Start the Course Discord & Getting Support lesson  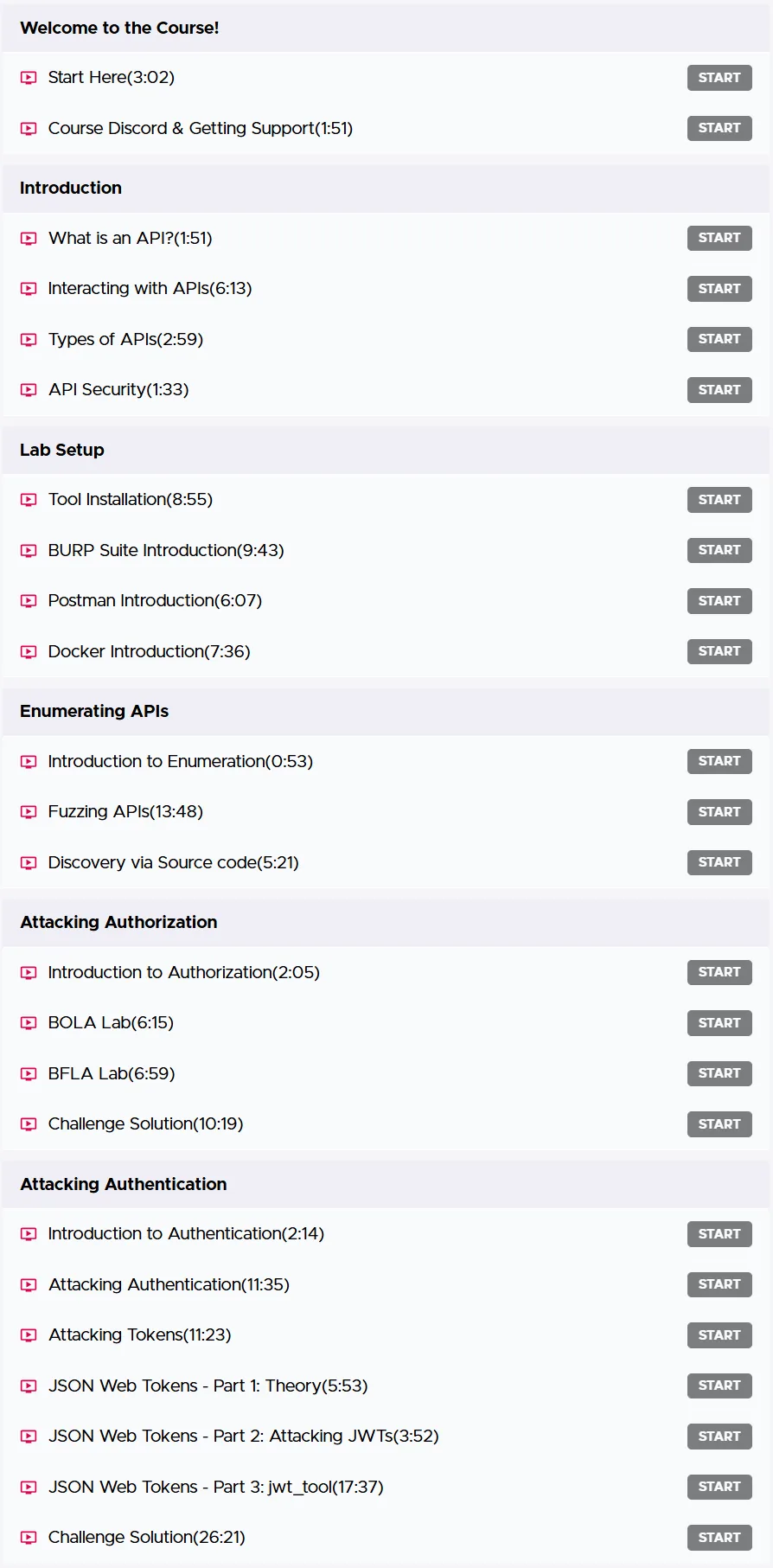[x=719, y=128]
